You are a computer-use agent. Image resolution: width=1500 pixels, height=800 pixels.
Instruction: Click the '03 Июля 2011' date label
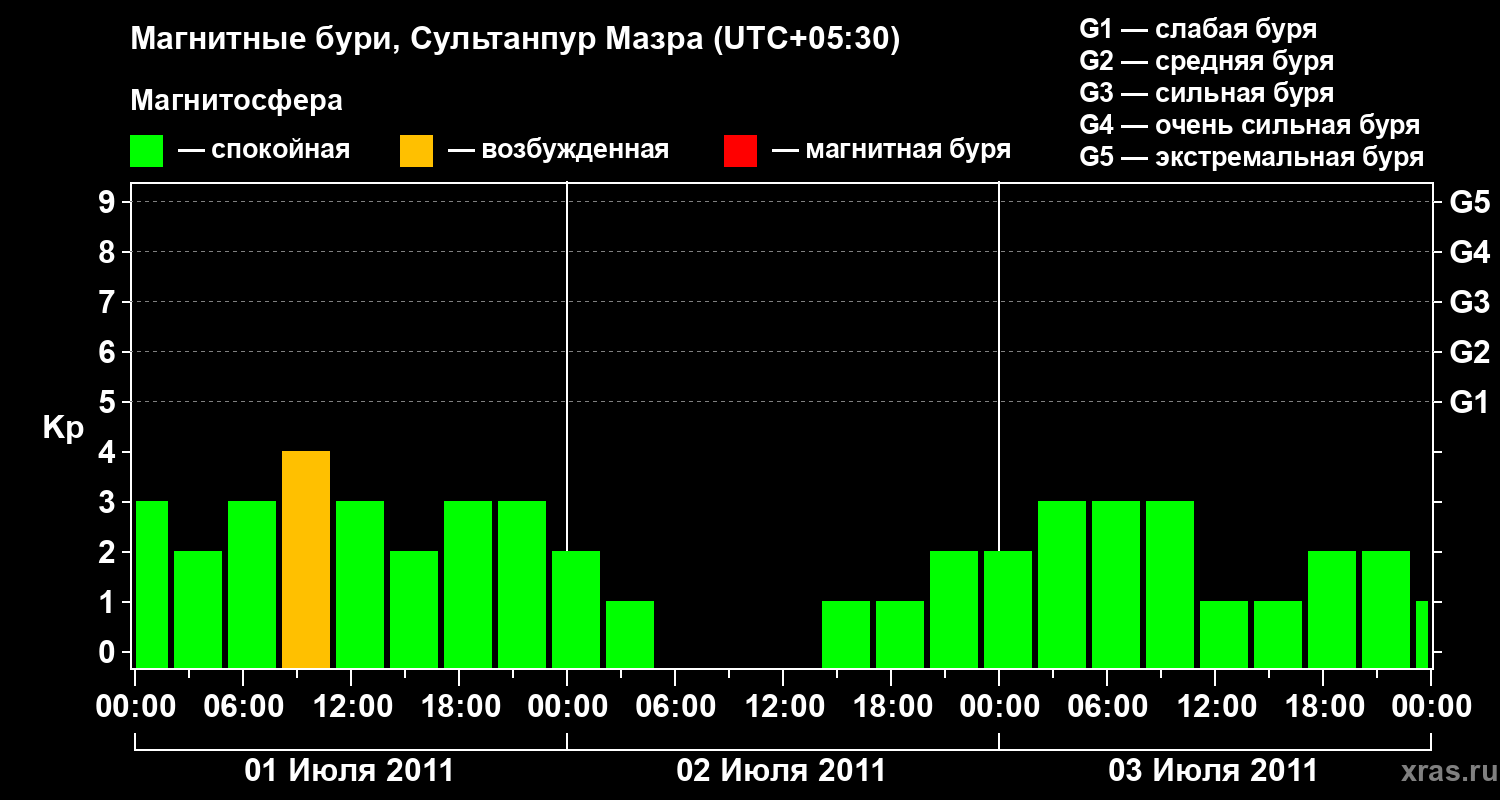click(1213, 771)
